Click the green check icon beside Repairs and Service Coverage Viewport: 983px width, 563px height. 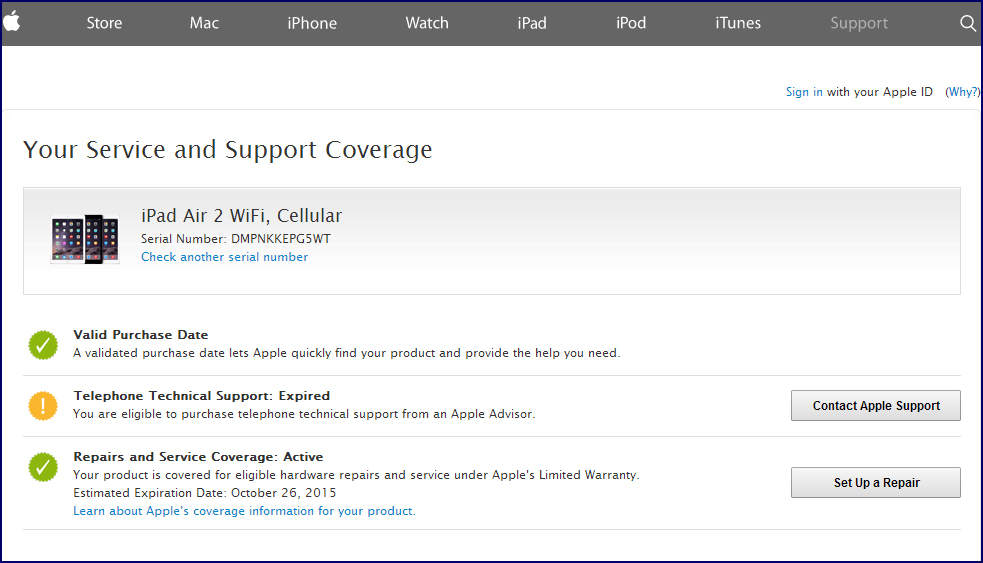pyautogui.click(x=43, y=467)
